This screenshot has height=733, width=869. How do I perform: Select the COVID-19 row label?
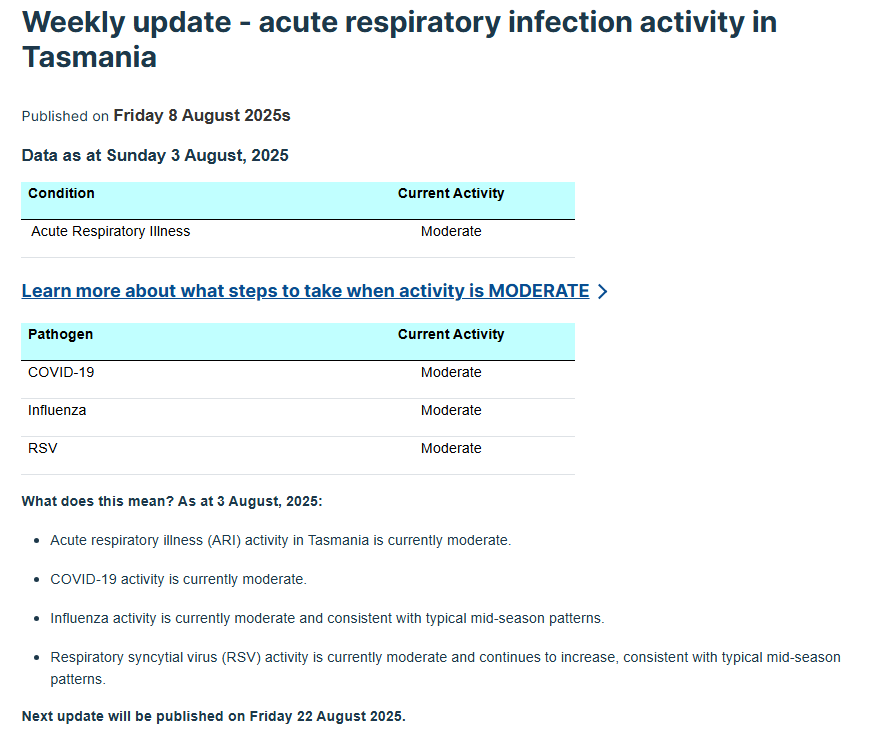[61, 372]
